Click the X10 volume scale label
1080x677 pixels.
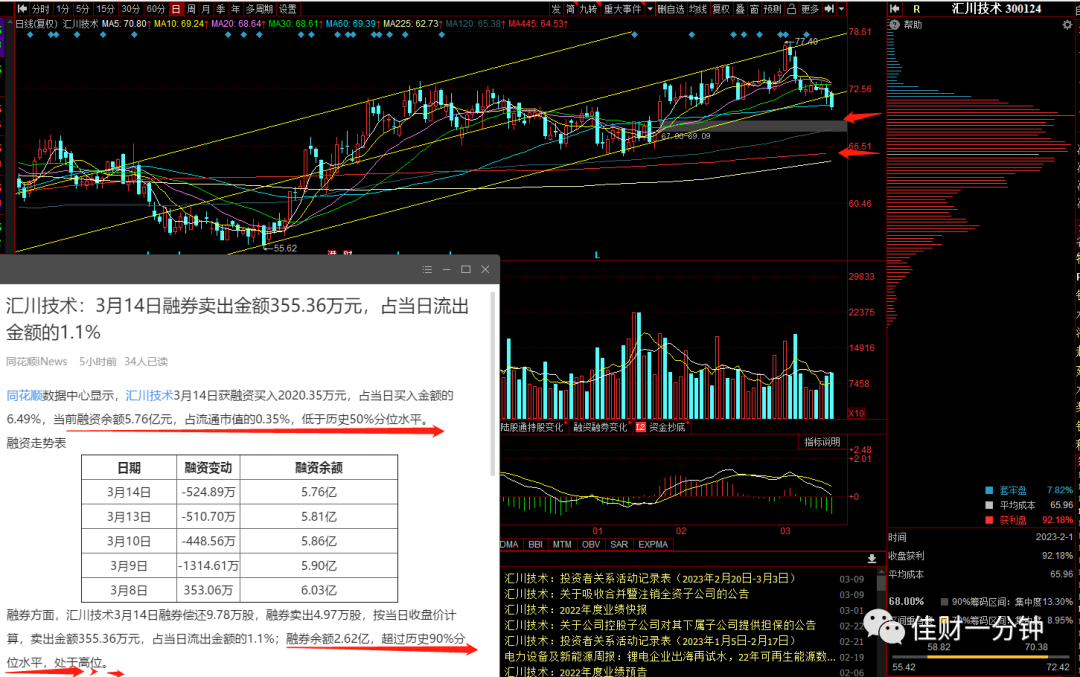click(x=856, y=413)
